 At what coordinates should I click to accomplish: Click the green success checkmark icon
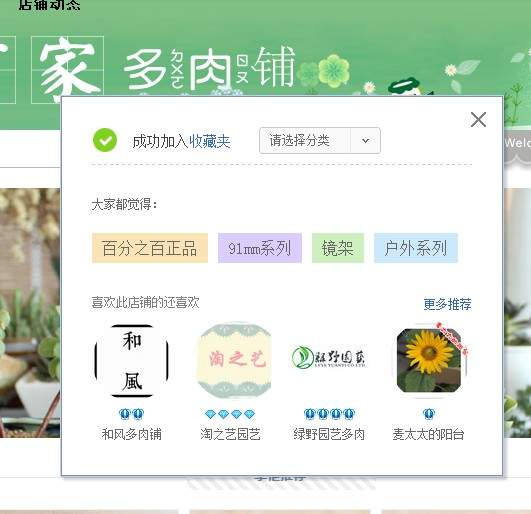pyautogui.click(x=105, y=140)
